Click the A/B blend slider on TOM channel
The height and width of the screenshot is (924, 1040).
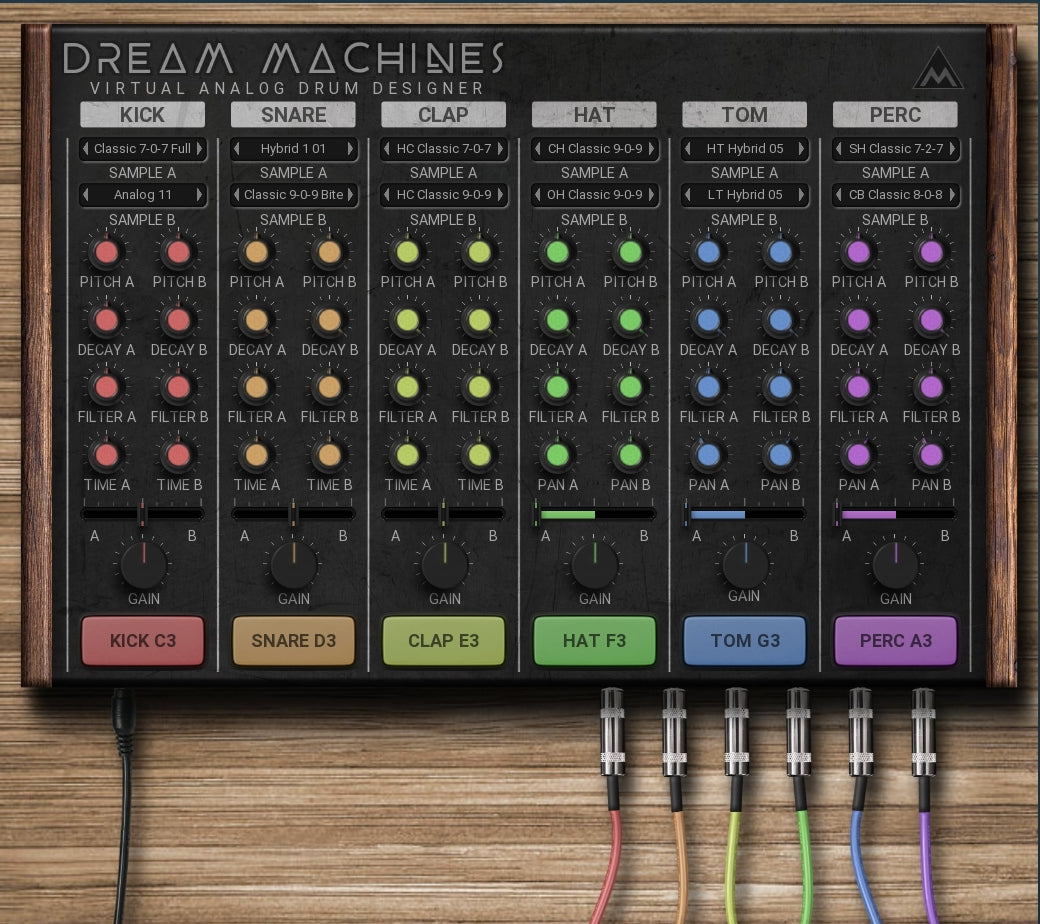745,513
